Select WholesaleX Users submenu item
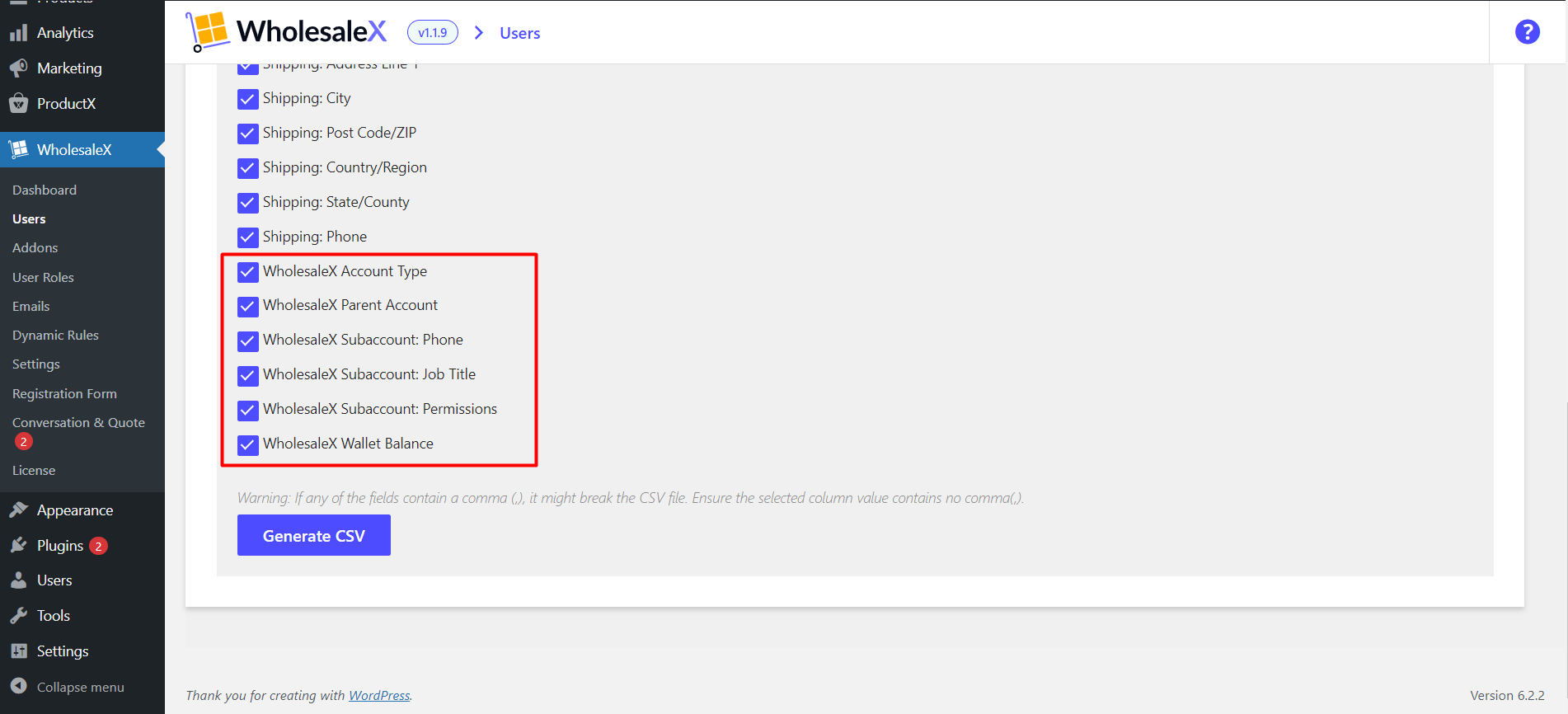1568x714 pixels. tap(29, 218)
